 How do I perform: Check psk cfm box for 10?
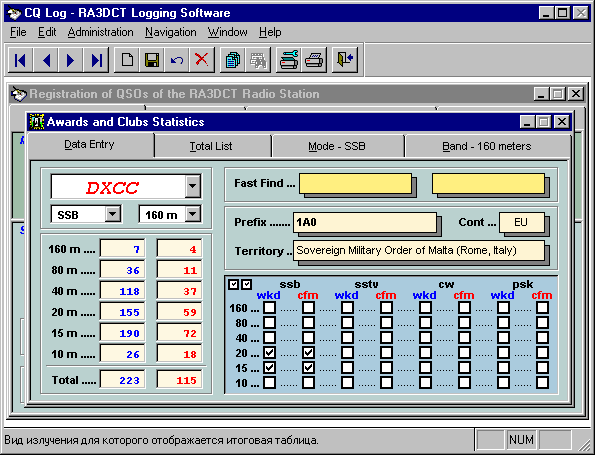click(x=543, y=382)
